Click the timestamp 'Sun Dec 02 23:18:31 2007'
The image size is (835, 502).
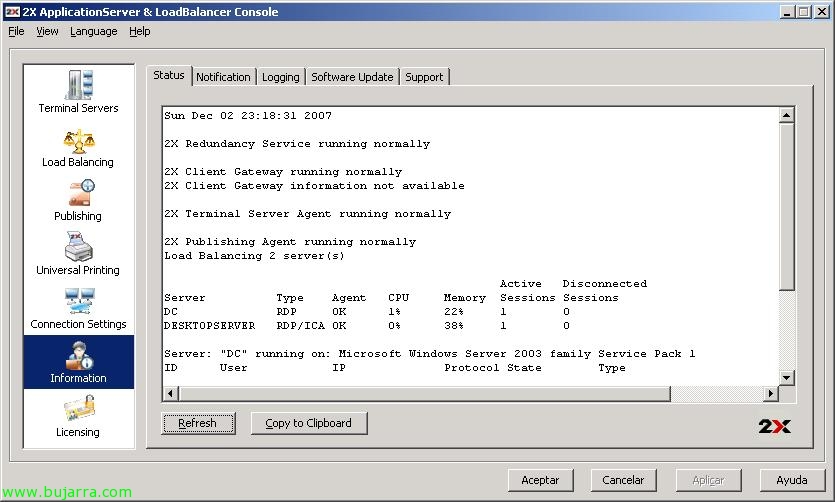pos(248,116)
